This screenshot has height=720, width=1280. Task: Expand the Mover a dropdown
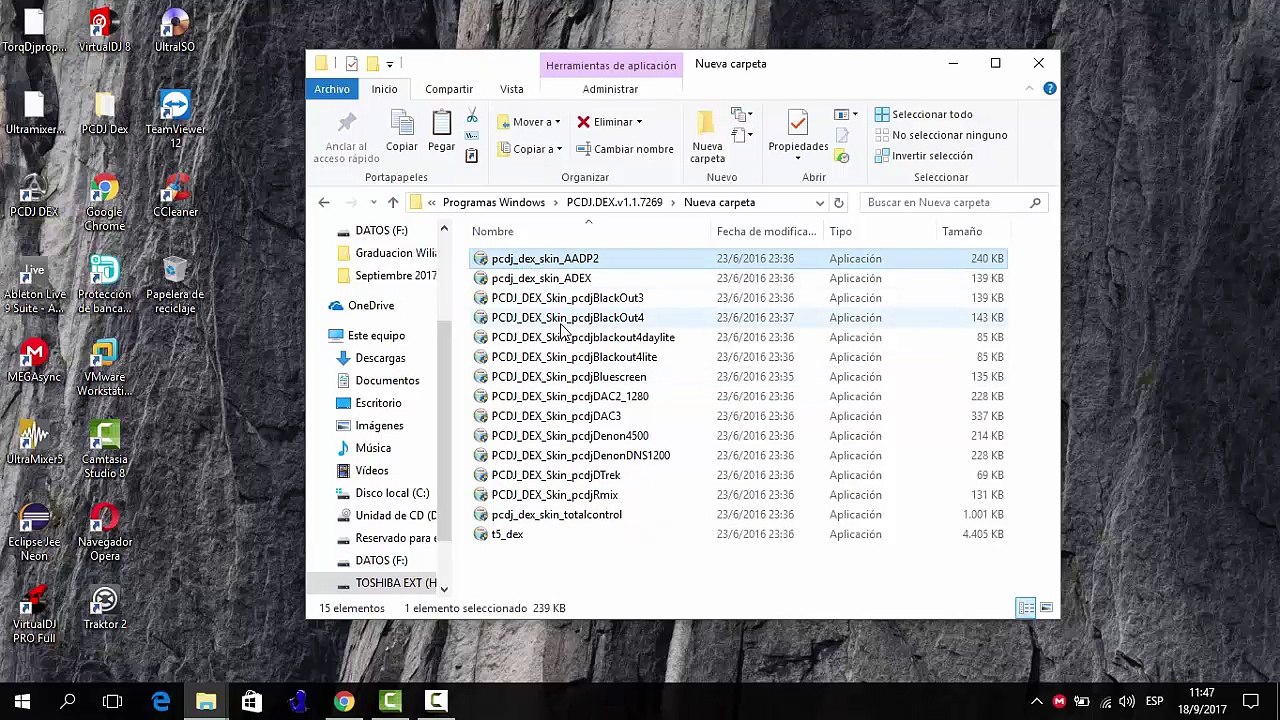click(x=557, y=122)
